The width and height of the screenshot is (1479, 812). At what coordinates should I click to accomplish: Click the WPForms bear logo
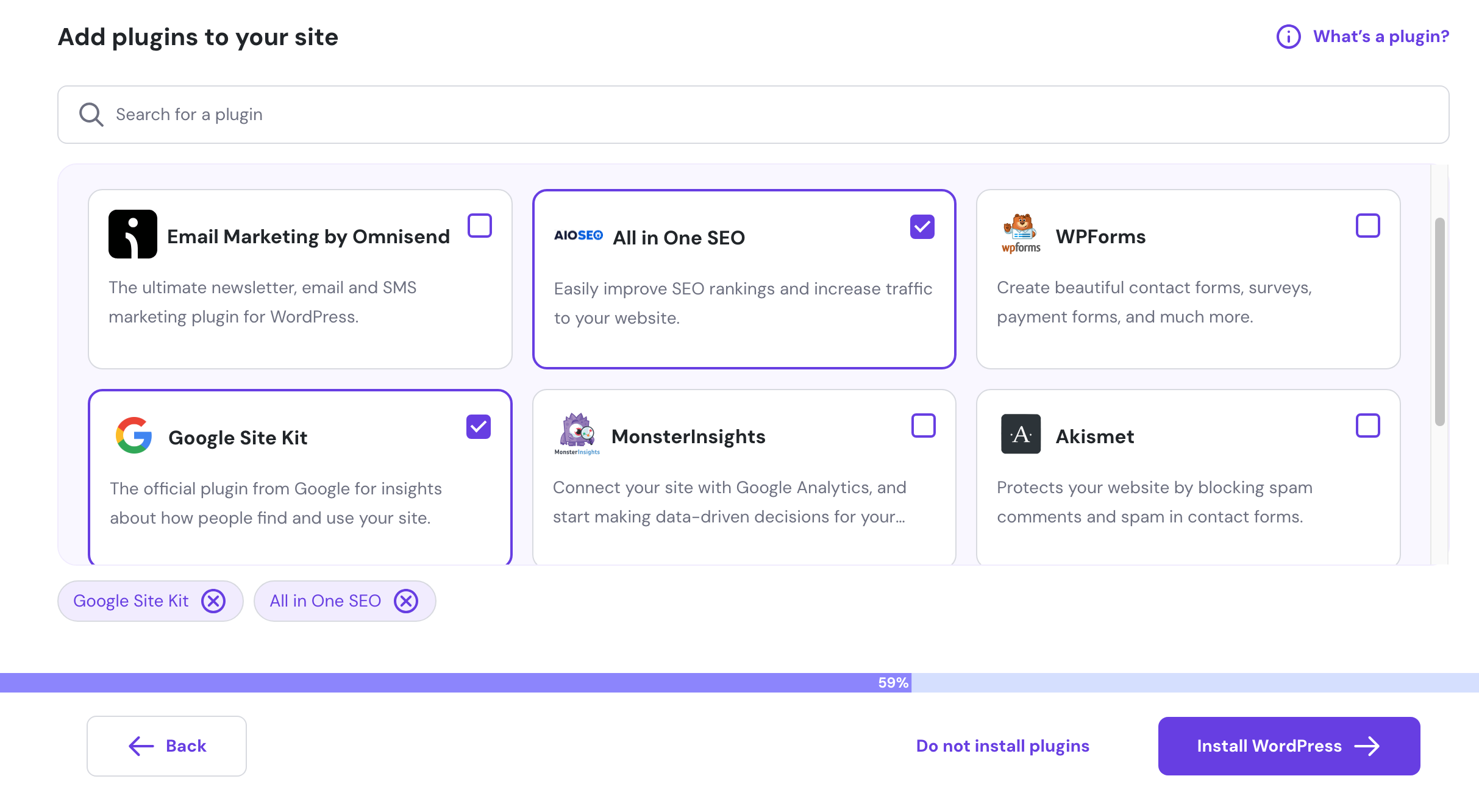[1021, 233]
